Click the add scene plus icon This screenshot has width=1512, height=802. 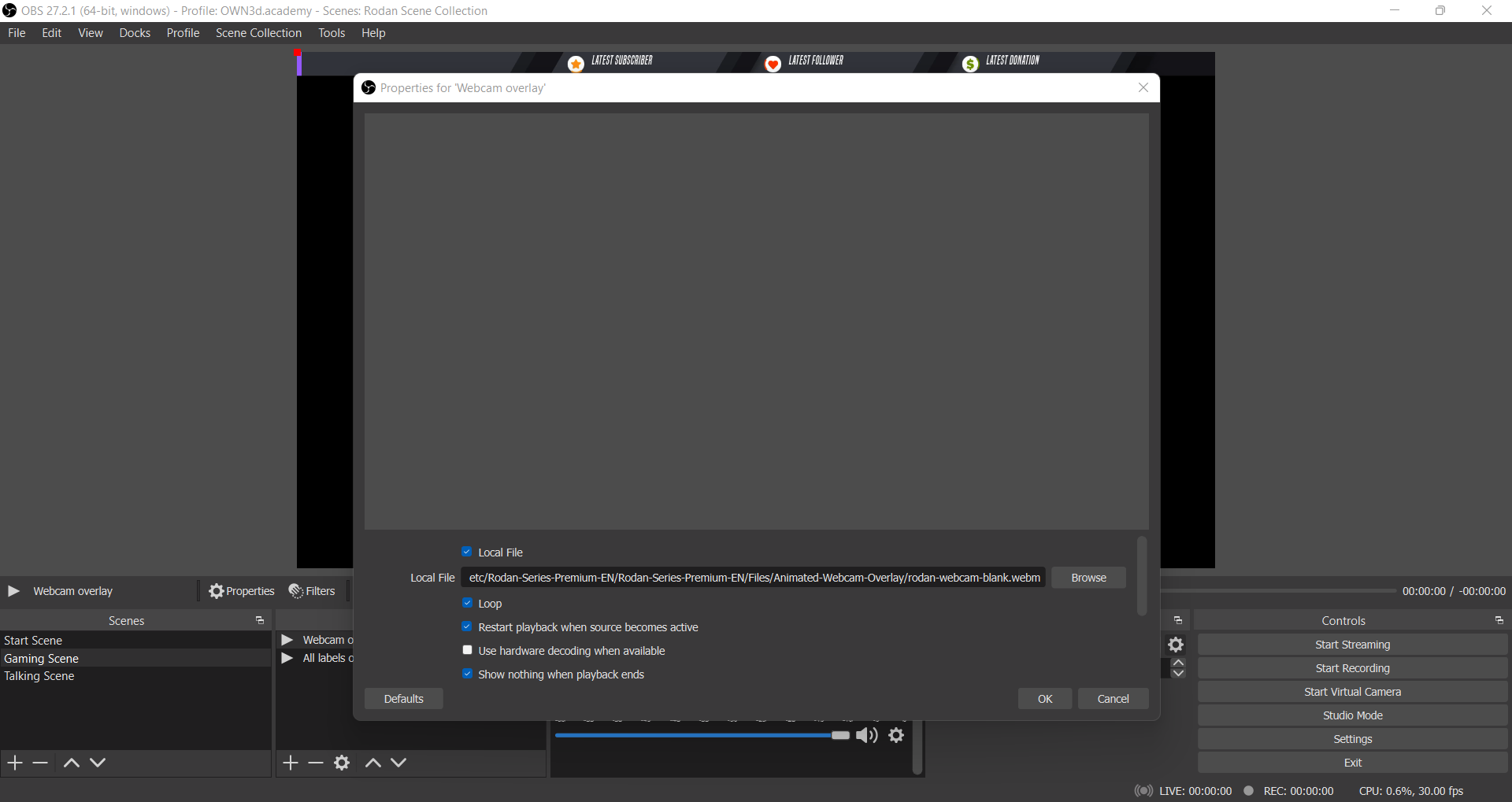[x=15, y=763]
